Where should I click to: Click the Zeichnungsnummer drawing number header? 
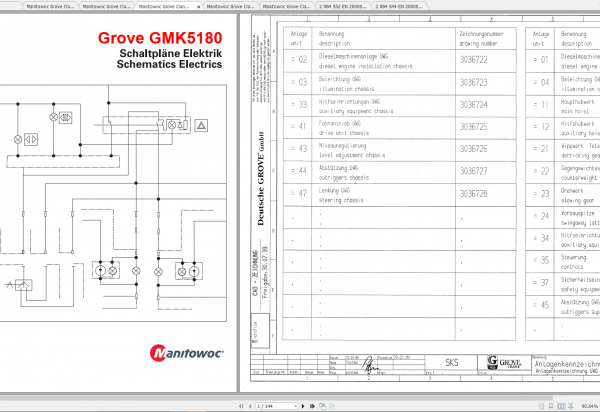point(481,39)
